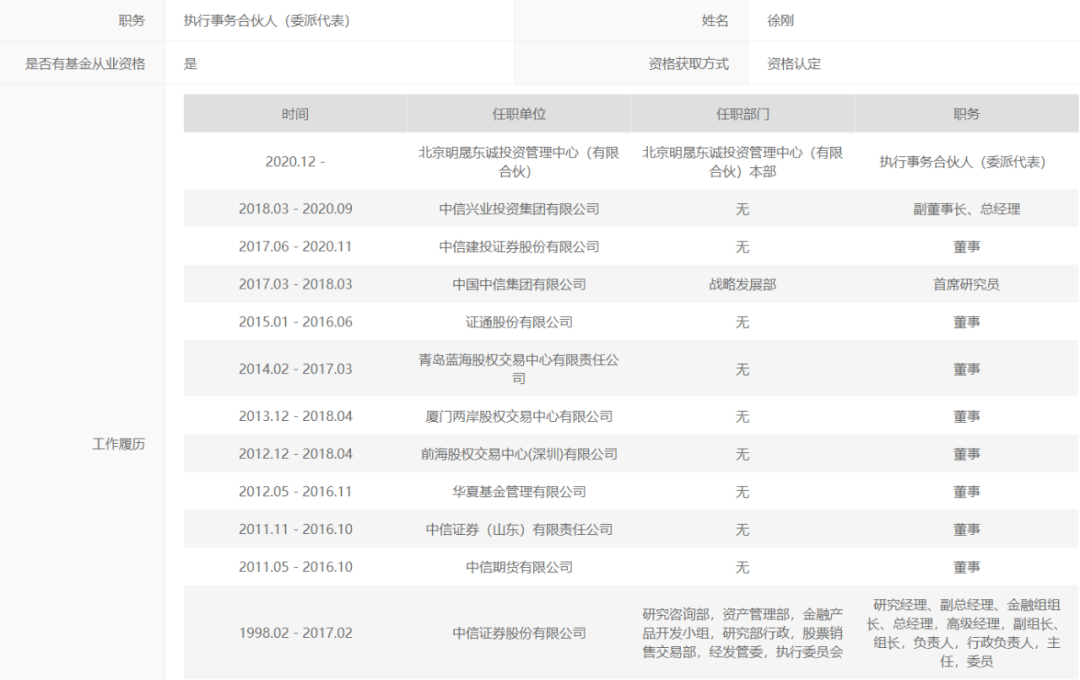Click 执行事务合伙人（委派代表） beside 姓名 label

point(267,21)
